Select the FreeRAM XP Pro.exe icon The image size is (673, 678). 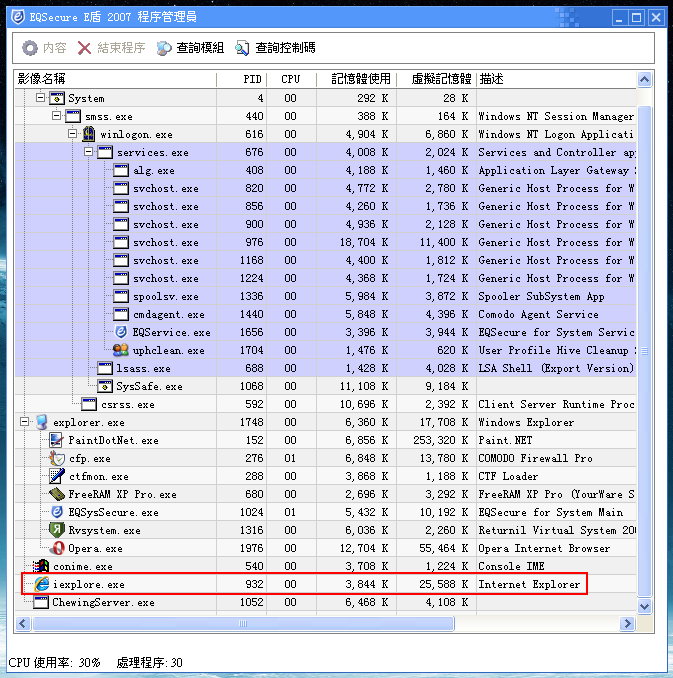(57, 494)
